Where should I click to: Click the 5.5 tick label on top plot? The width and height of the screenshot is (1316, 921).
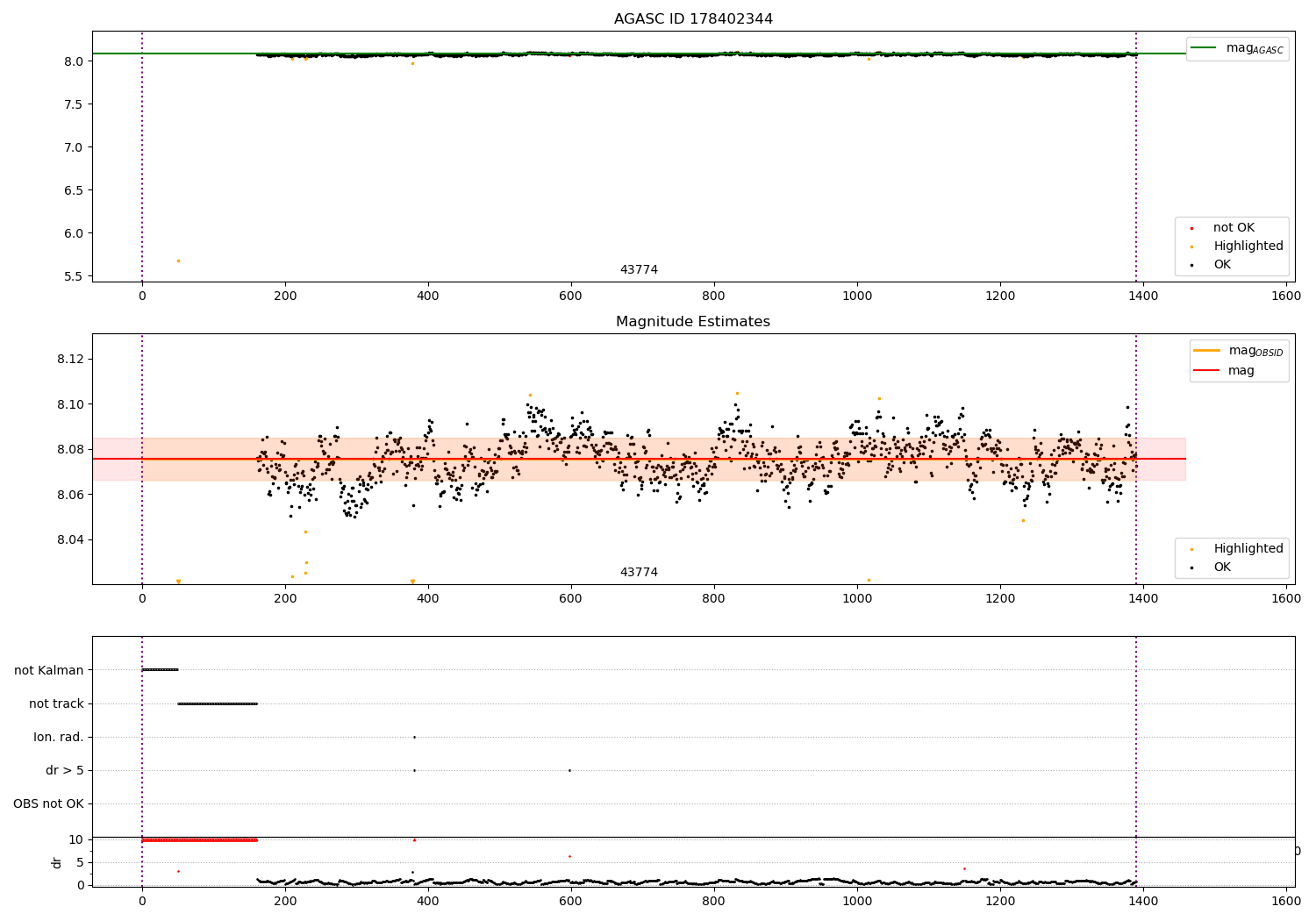point(74,276)
